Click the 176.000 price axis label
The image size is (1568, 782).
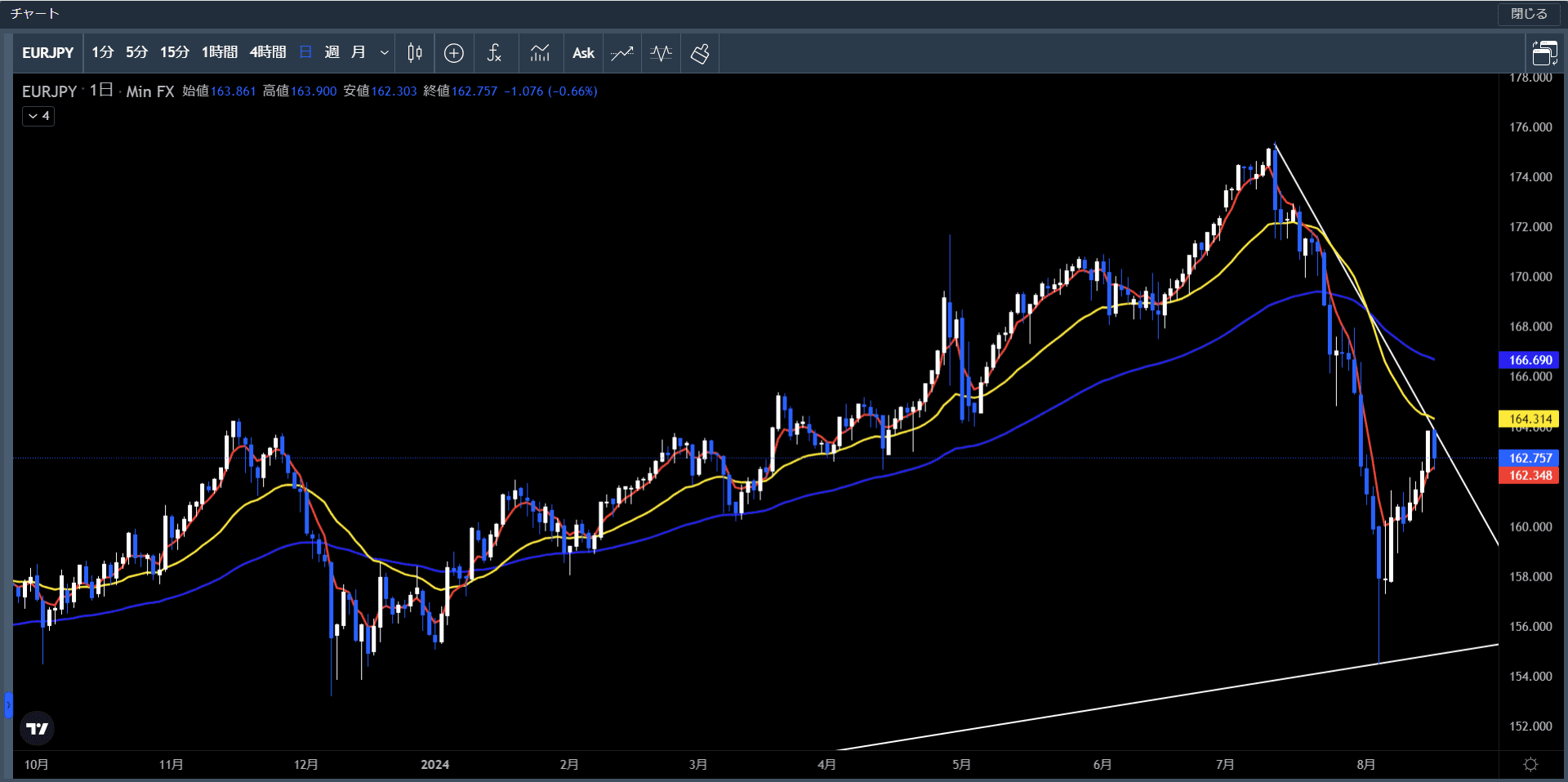(x=1530, y=127)
